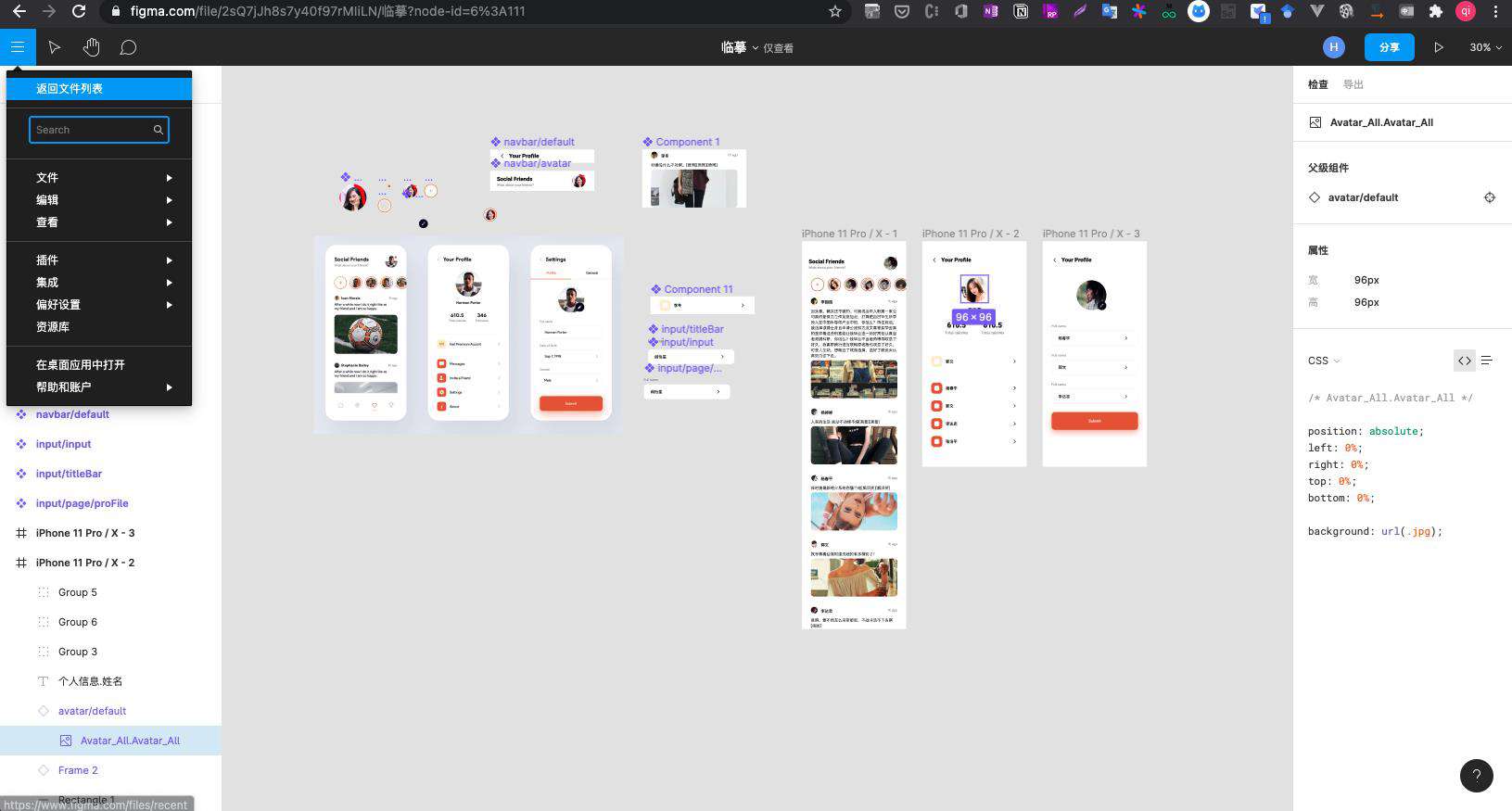Open the 插件 submenu
The height and width of the screenshot is (811, 1512).
point(99,260)
